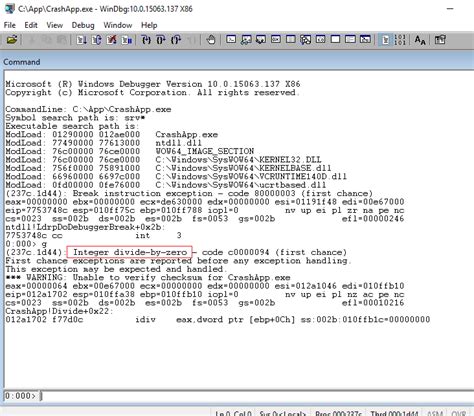474x416 pixels.
Task: Open the Watch window toolbar icon
Action: coord(246,40)
